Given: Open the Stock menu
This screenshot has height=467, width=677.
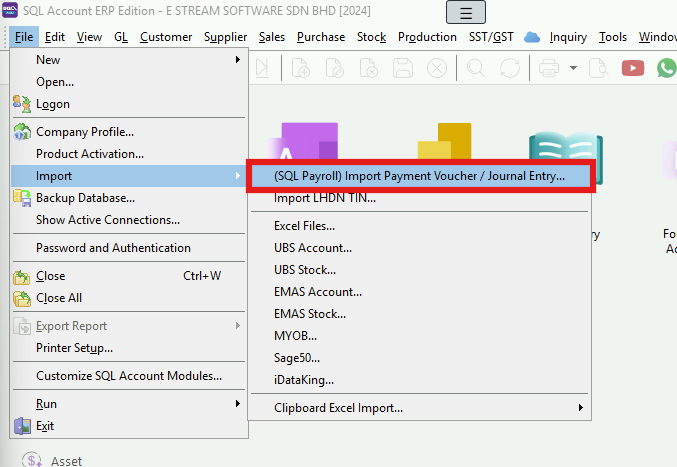Looking at the screenshot, I should point(371,37).
